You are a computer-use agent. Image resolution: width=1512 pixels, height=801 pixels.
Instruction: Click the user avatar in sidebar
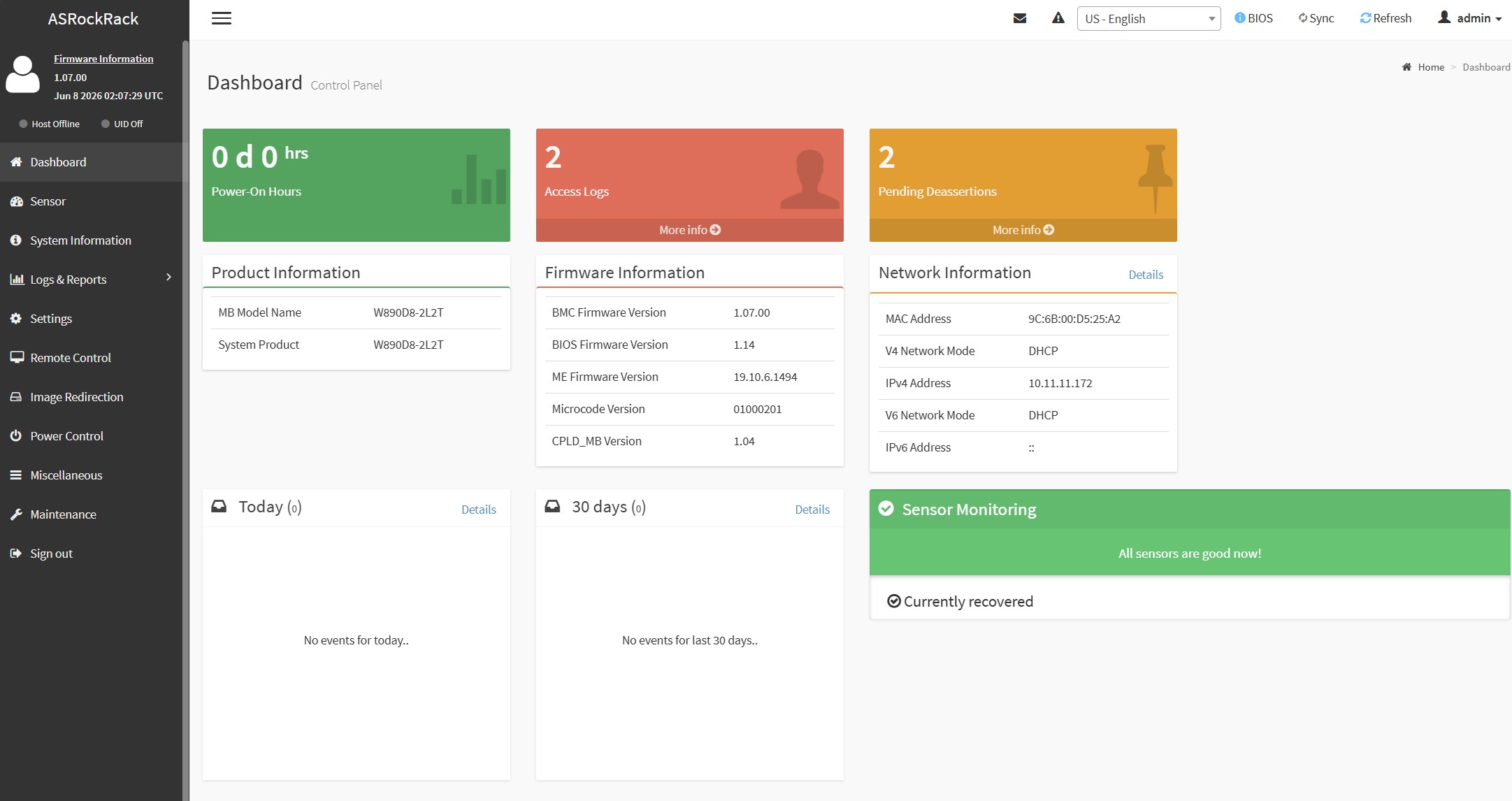[23, 75]
